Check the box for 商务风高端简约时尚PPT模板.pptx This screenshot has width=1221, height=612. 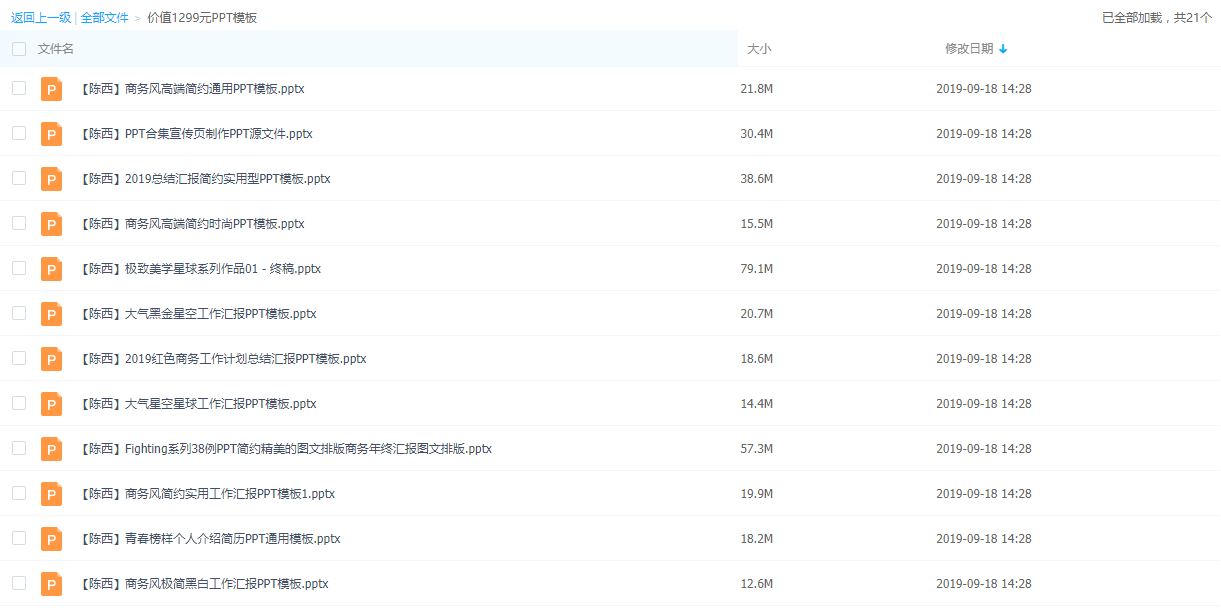tap(19, 223)
